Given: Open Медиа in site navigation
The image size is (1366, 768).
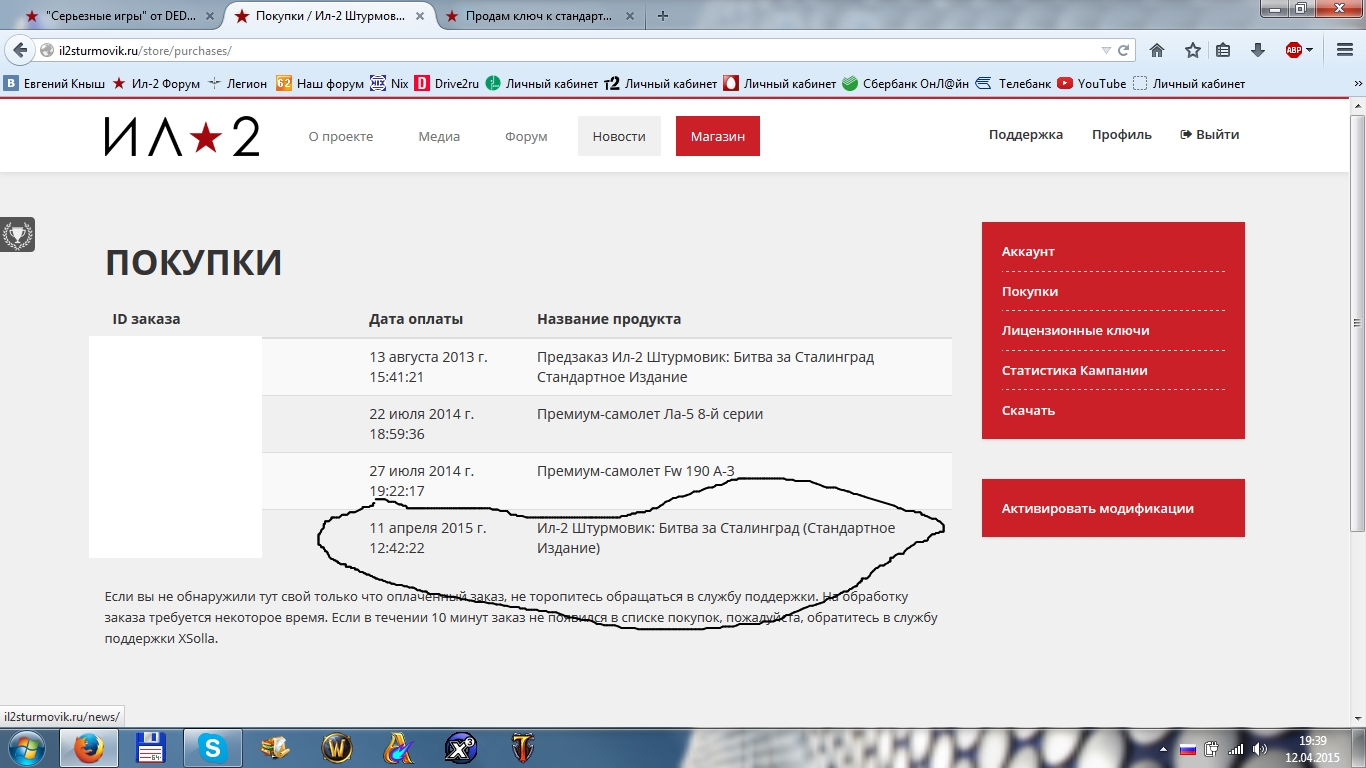Looking at the screenshot, I should click(439, 136).
